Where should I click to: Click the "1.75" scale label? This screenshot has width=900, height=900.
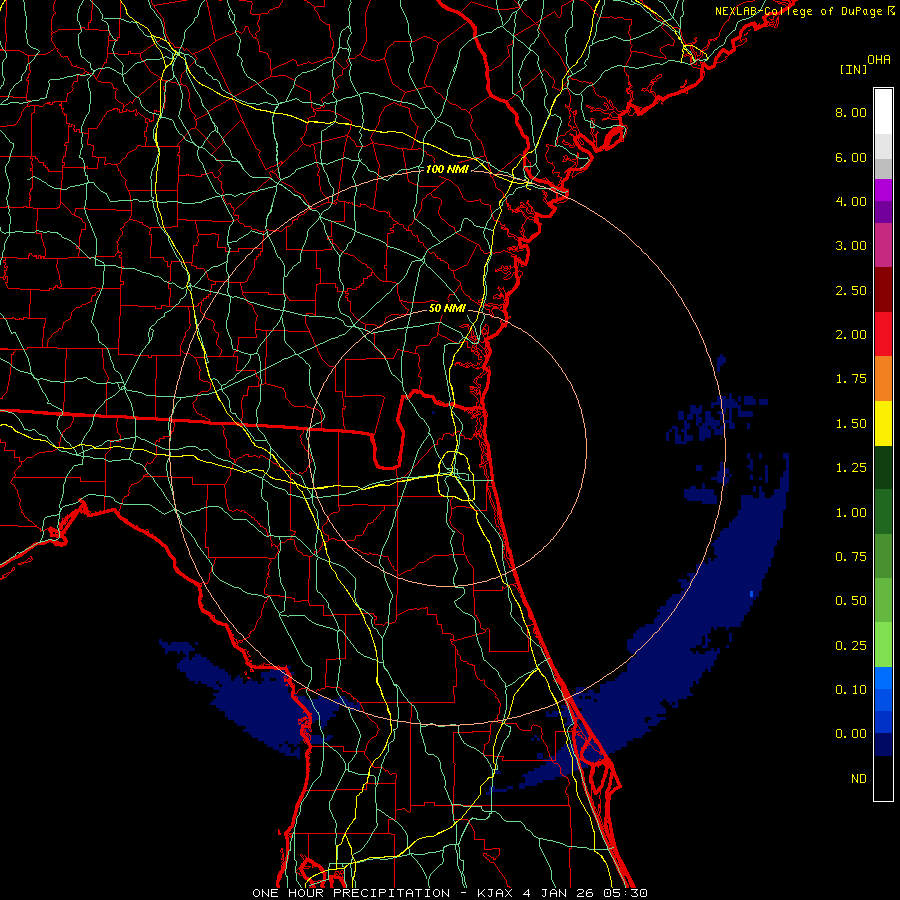[x=851, y=379]
